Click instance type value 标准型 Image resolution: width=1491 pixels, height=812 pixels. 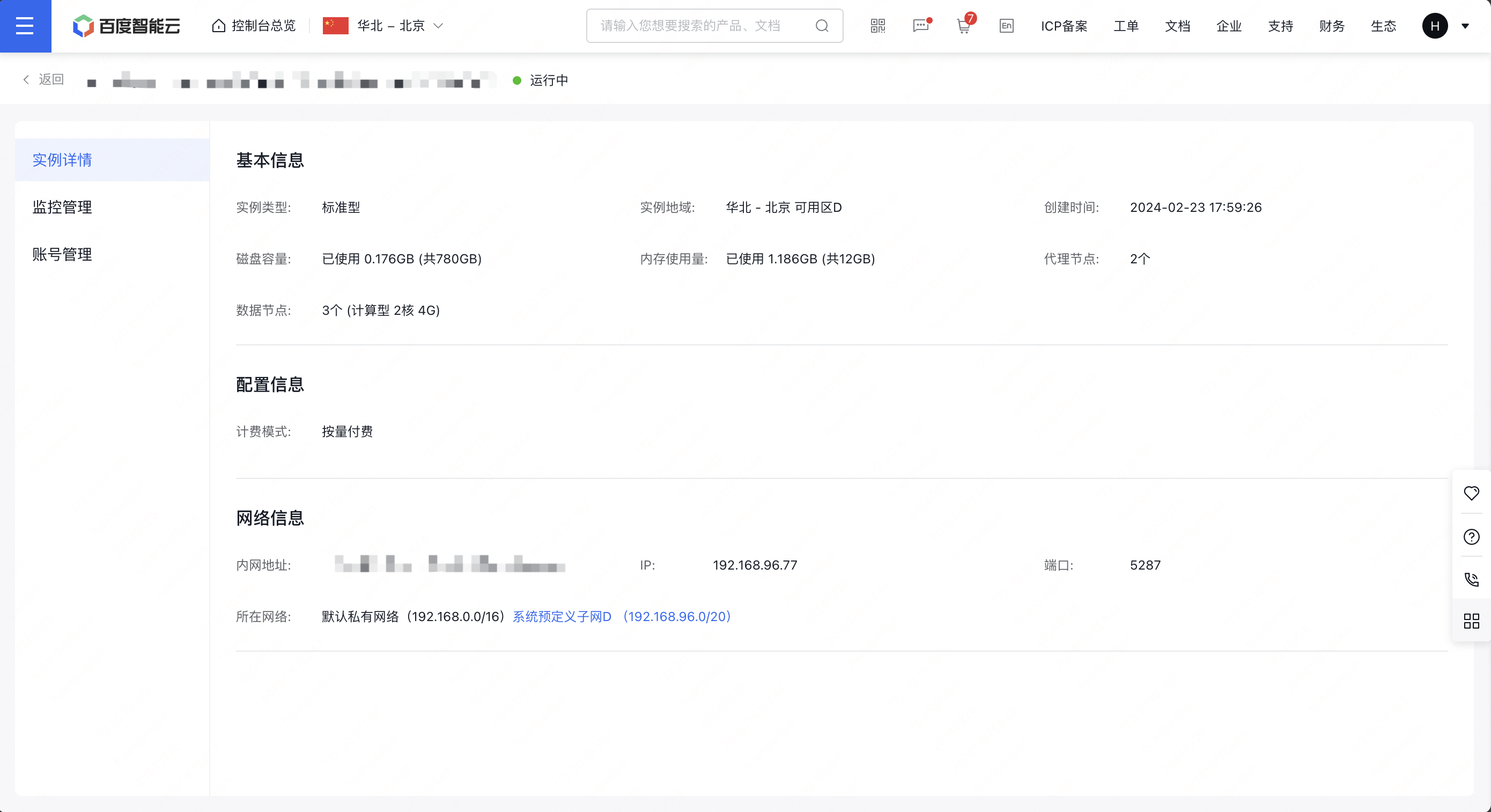[x=341, y=208]
